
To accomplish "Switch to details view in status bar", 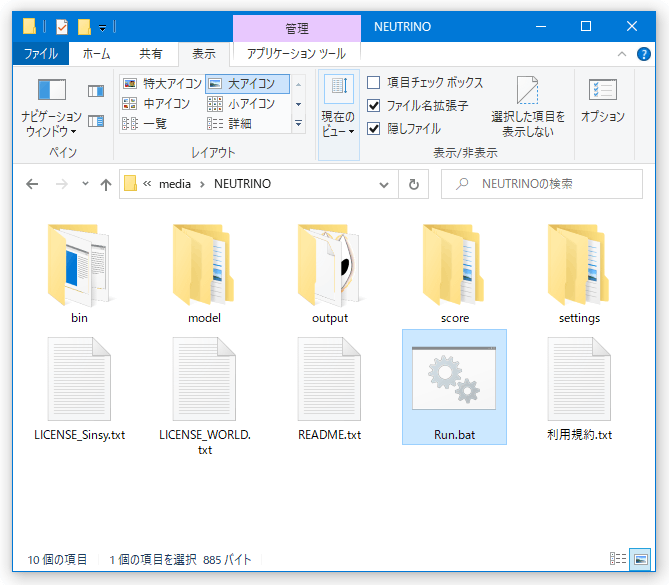I will pos(618,559).
